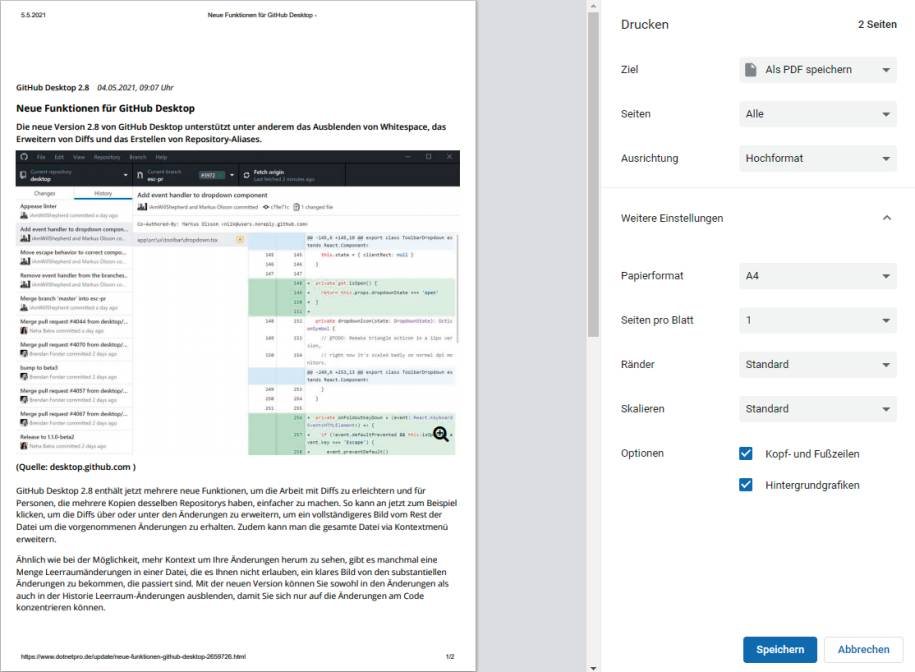Click the "Ziel" label
Image resolution: width=915 pixels, height=672 pixels.
pyautogui.click(x=630, y=69)
